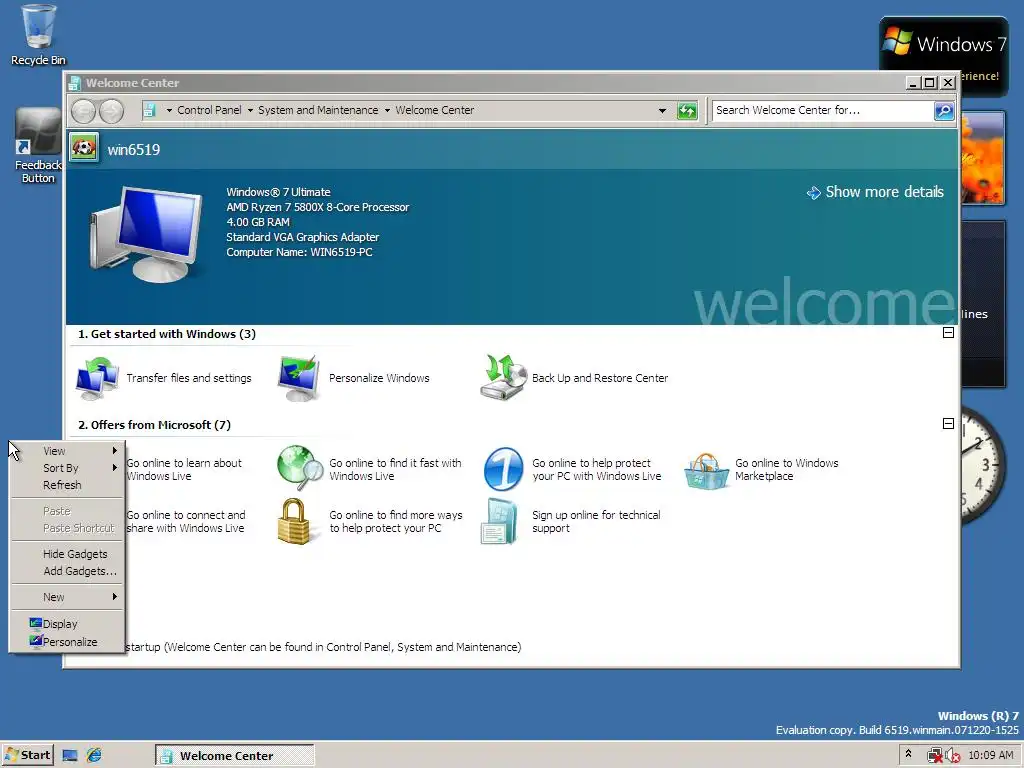Click the Computer Name: WIN6519-PC text
The height and width of the screenshot is (768, 1024).
[299, 252]
